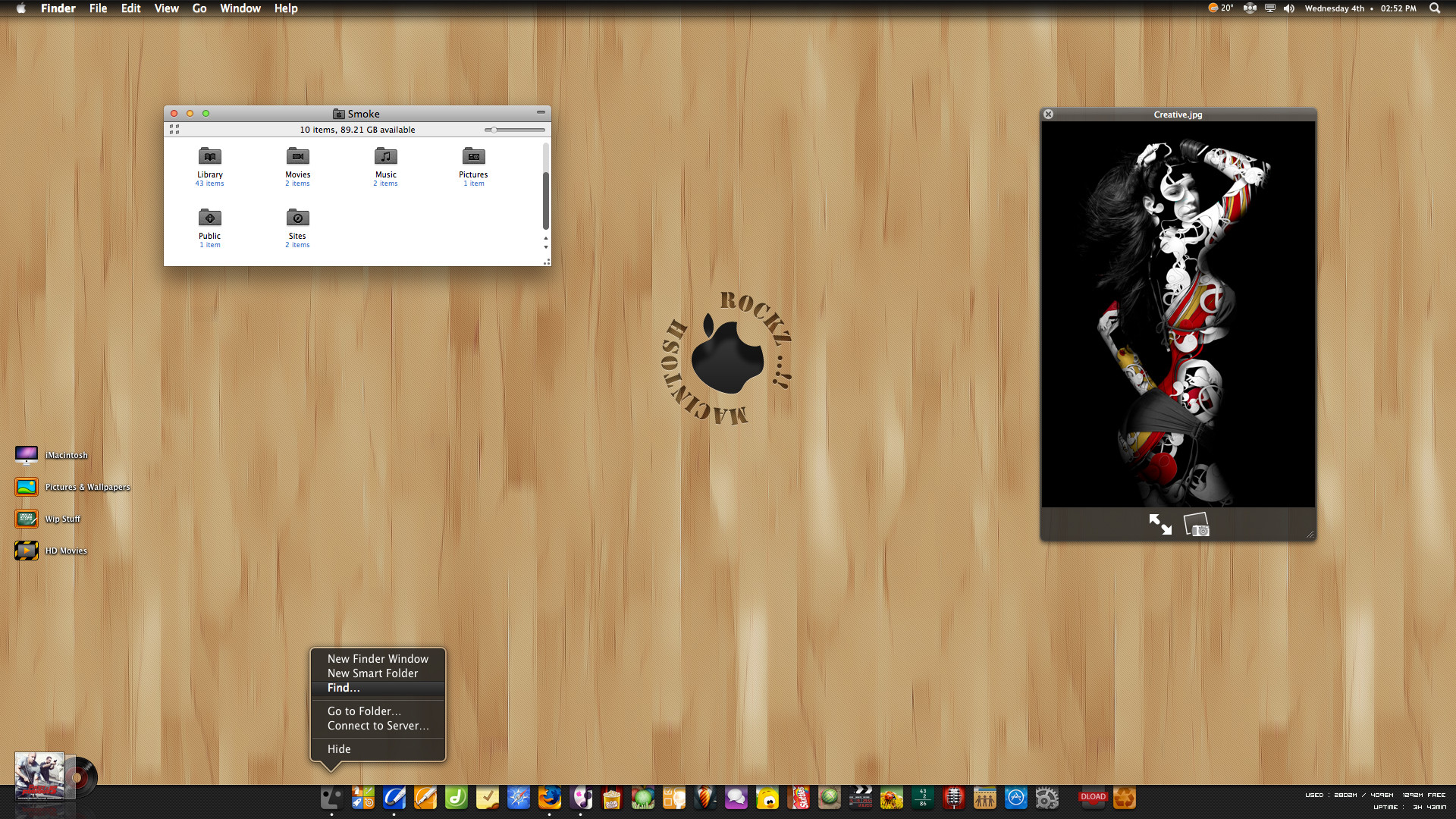Close the Creative.jpg preview panel
The height and width of the screenshot is (819, 1456).
coord(1048,115)
